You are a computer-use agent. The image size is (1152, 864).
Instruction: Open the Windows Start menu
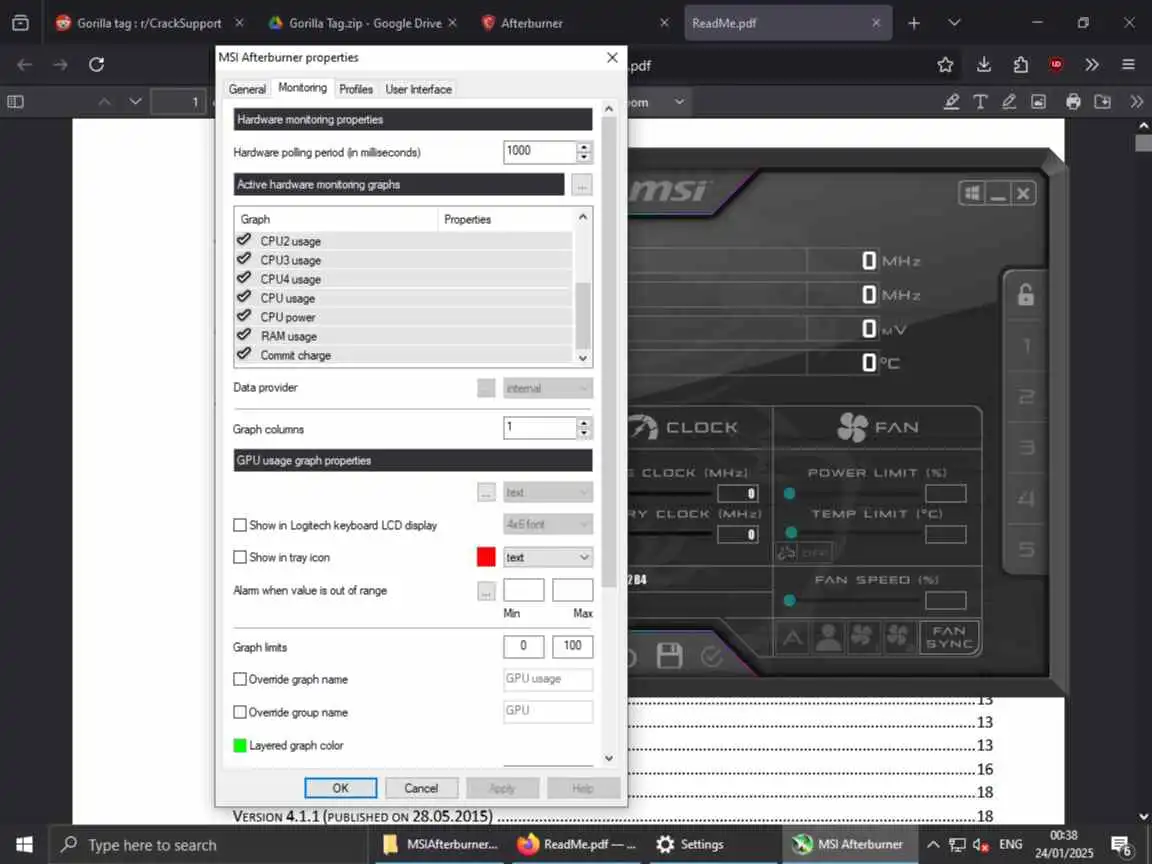[x=24, y=845]
